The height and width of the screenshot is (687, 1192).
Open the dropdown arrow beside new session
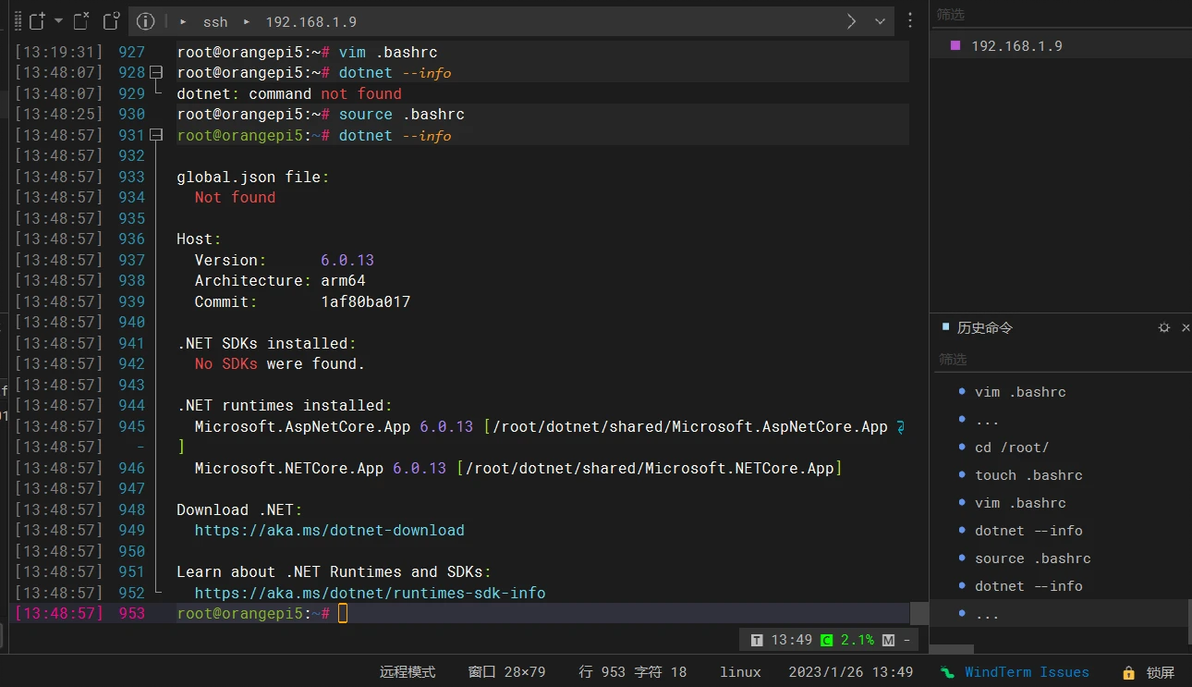point(58,21)
